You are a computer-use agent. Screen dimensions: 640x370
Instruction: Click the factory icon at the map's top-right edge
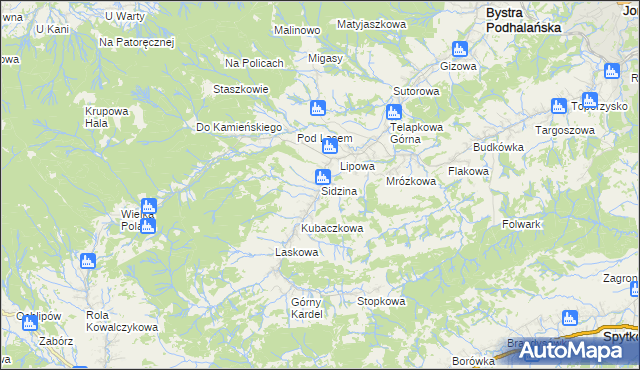[x=612, y=71]
